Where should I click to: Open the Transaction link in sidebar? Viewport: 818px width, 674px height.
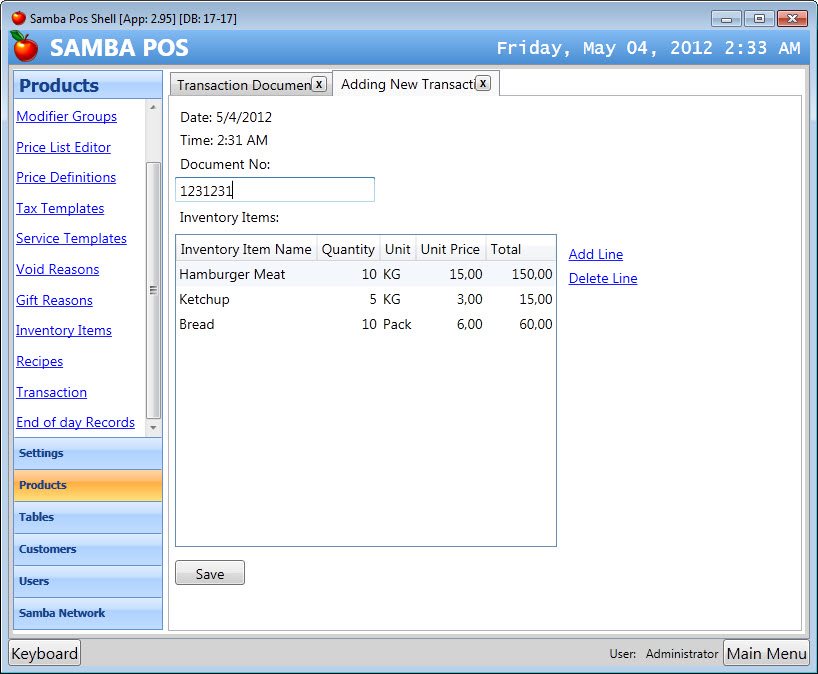[x=52, y=392]
